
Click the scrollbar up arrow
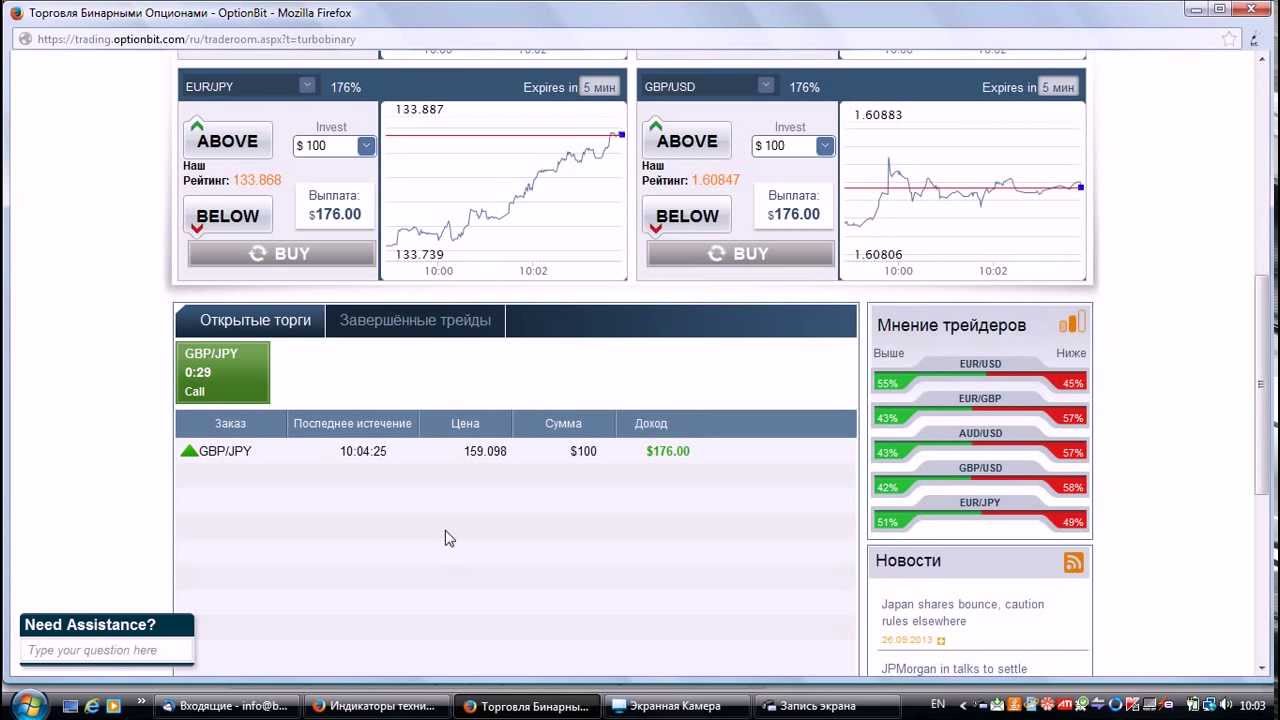[x=1261, y=61]
